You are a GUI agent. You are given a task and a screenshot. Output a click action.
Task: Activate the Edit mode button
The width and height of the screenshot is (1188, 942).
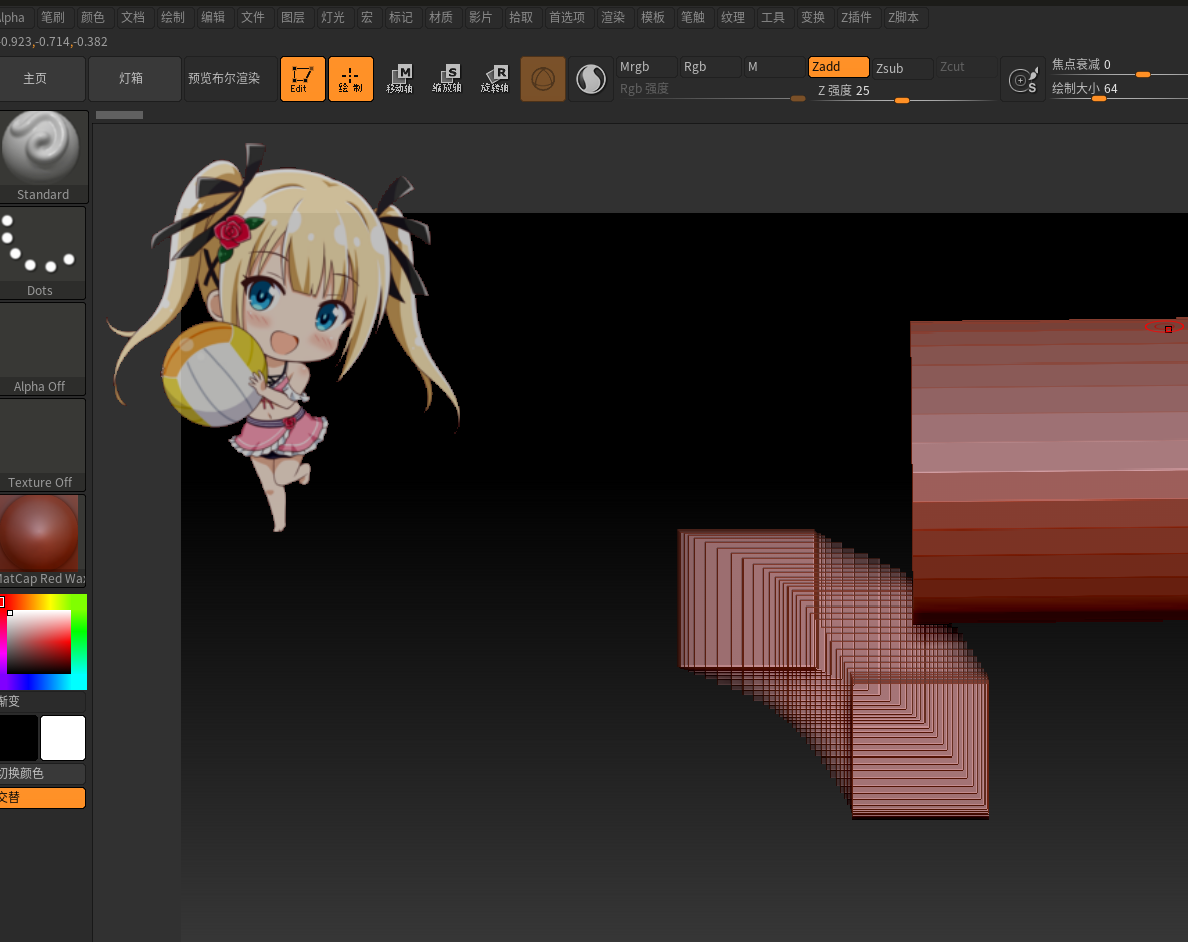coord(302,79)
